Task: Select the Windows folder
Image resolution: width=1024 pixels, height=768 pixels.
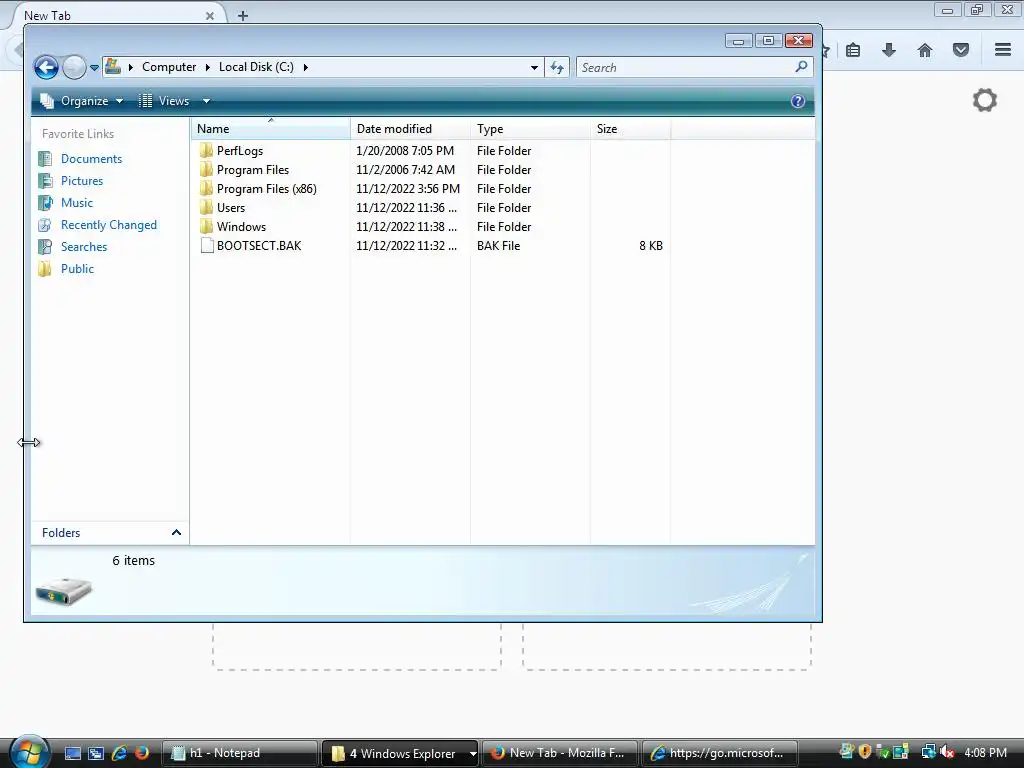Action: [241, 227]
